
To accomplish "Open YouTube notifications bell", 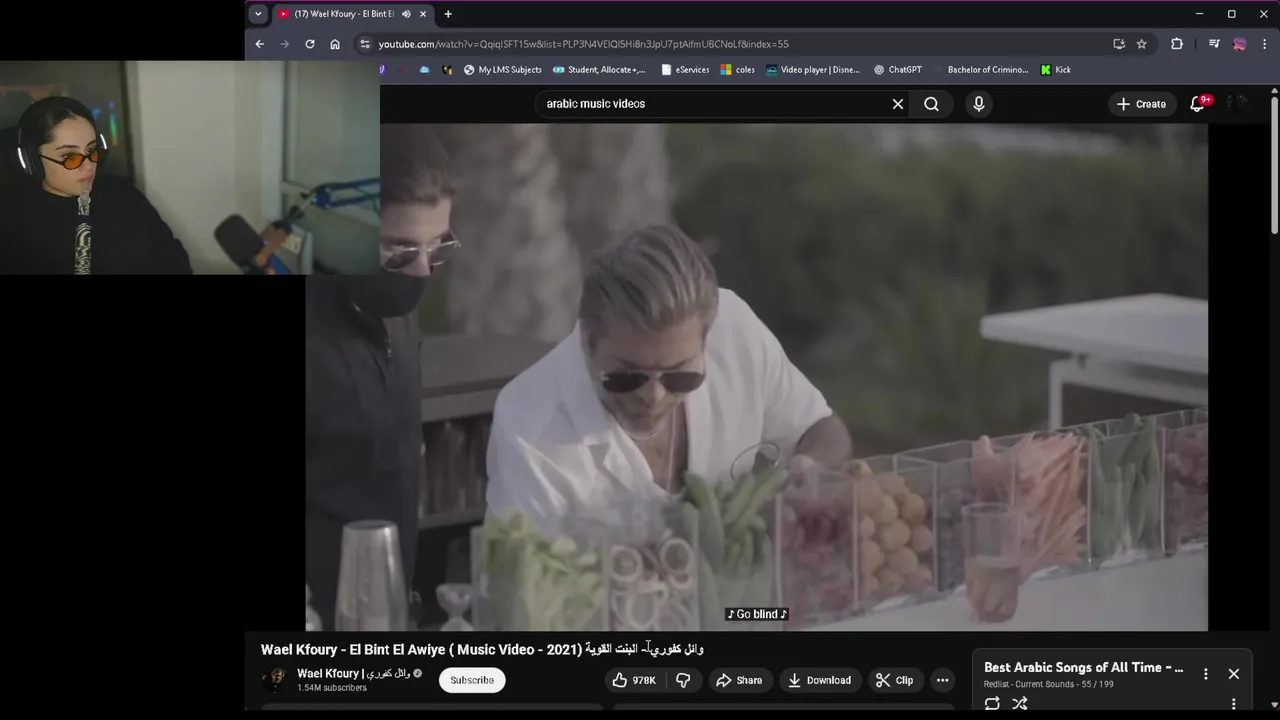I will tap(1197, 104).
